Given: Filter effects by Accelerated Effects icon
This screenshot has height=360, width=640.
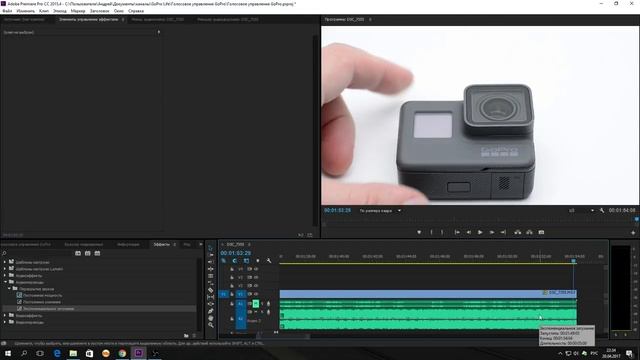Looking at the screenshot, I should 78,253.
